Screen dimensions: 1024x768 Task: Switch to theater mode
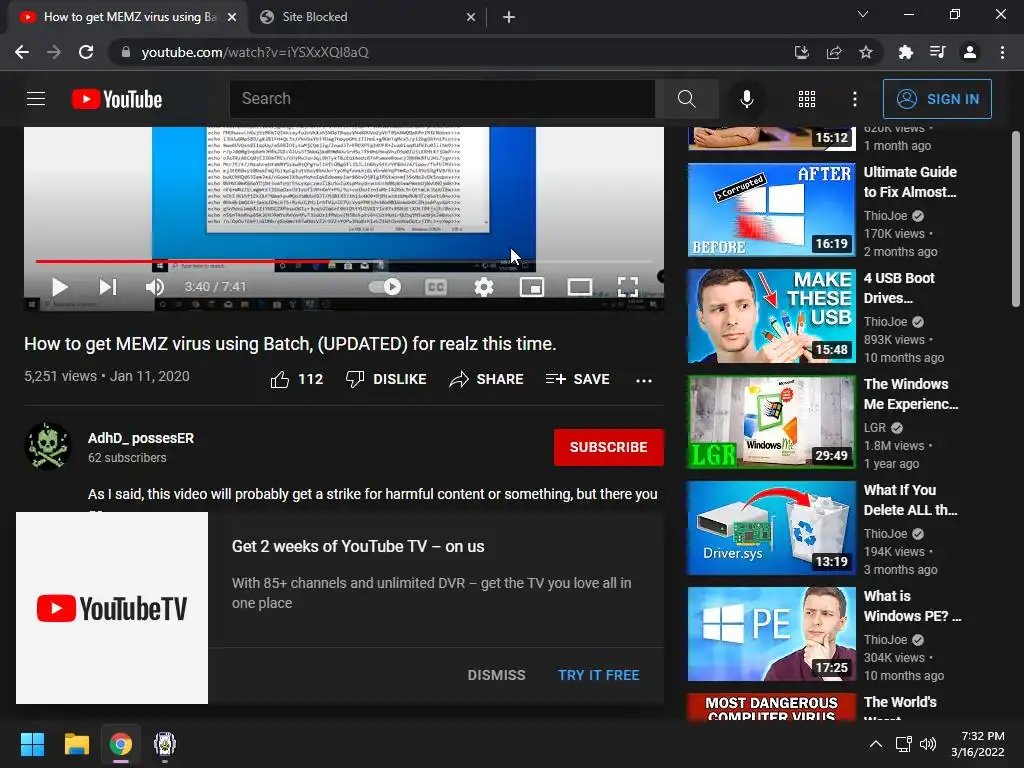point(580,287)
